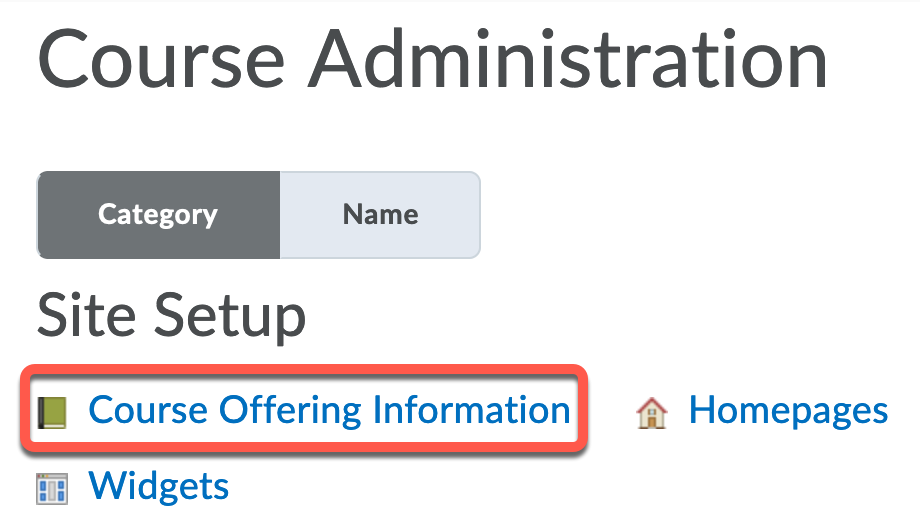Activate the dark Category button

tap(158, 215)
